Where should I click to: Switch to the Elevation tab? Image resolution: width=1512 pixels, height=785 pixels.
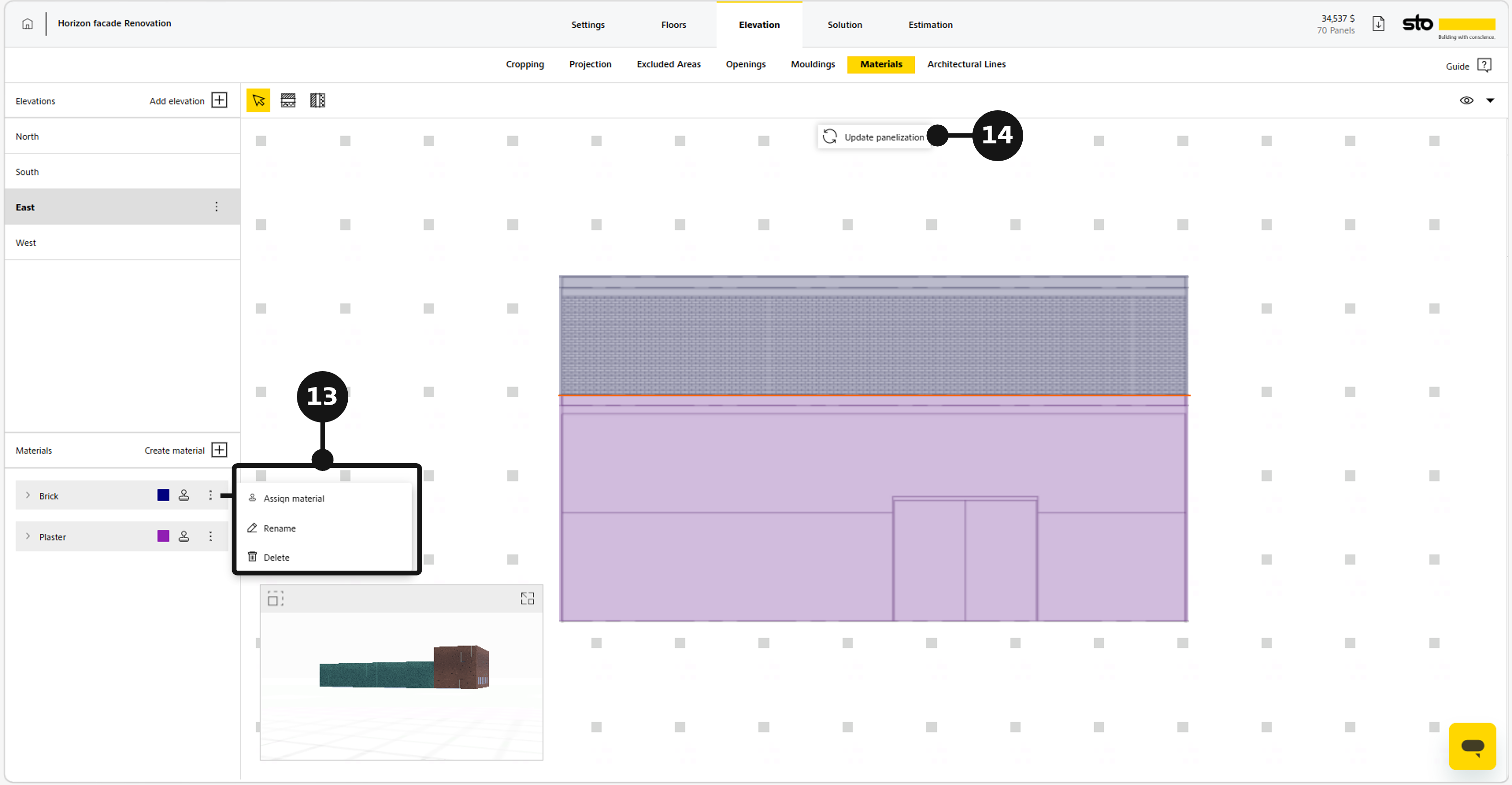759,24
